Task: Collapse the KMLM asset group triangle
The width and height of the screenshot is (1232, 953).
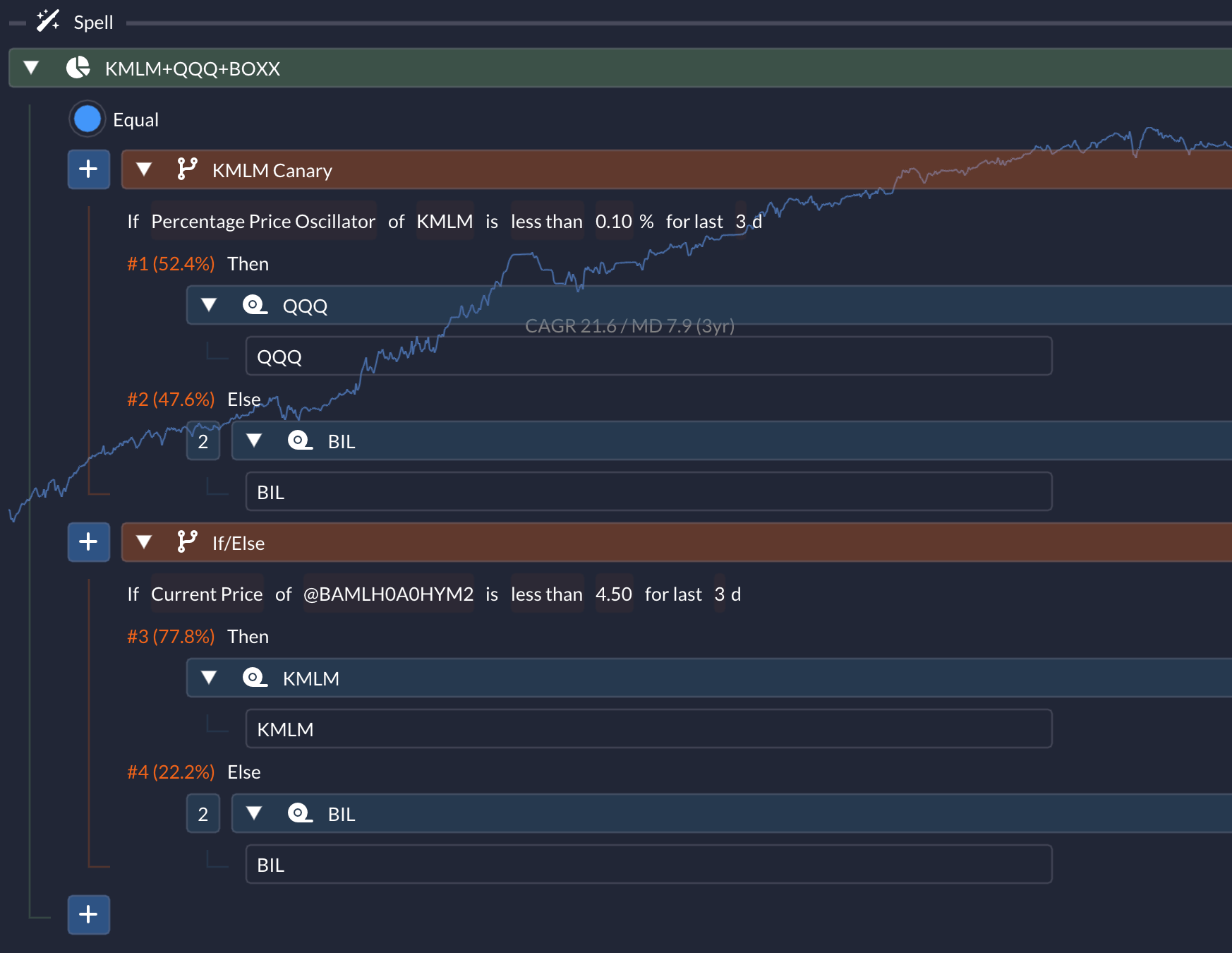Action: [209, 678]
